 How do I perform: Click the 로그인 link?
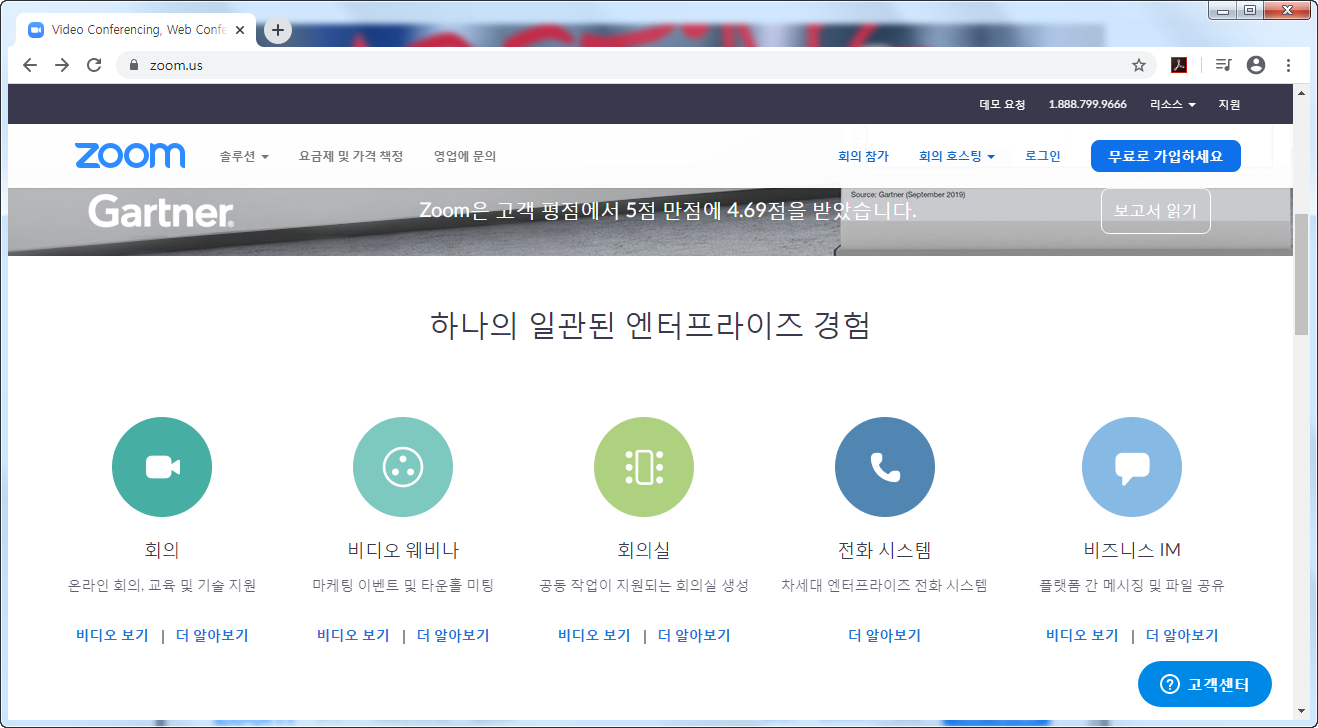pyautogui.click(x=1043, y=157)
